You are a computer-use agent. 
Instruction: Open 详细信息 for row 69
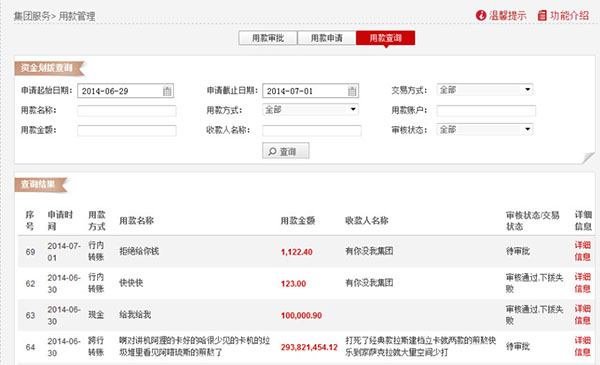(582, 251)
